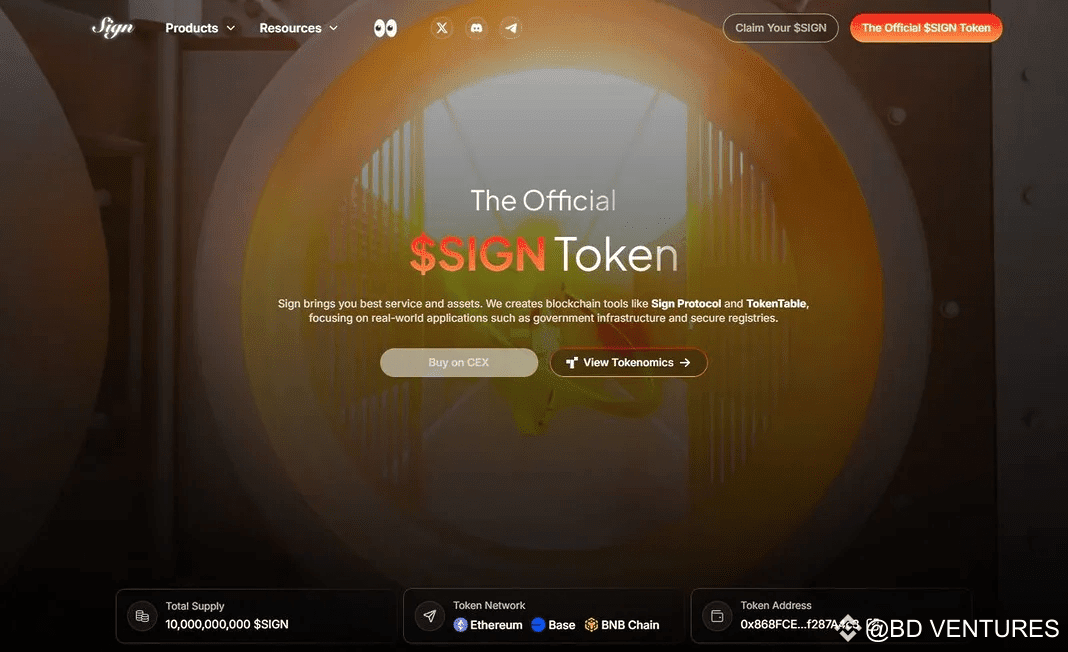Image resolution: width=1068 pixels, height=652 pixels.
Task: Open the Discord social icon
Action: click(476, 28)
